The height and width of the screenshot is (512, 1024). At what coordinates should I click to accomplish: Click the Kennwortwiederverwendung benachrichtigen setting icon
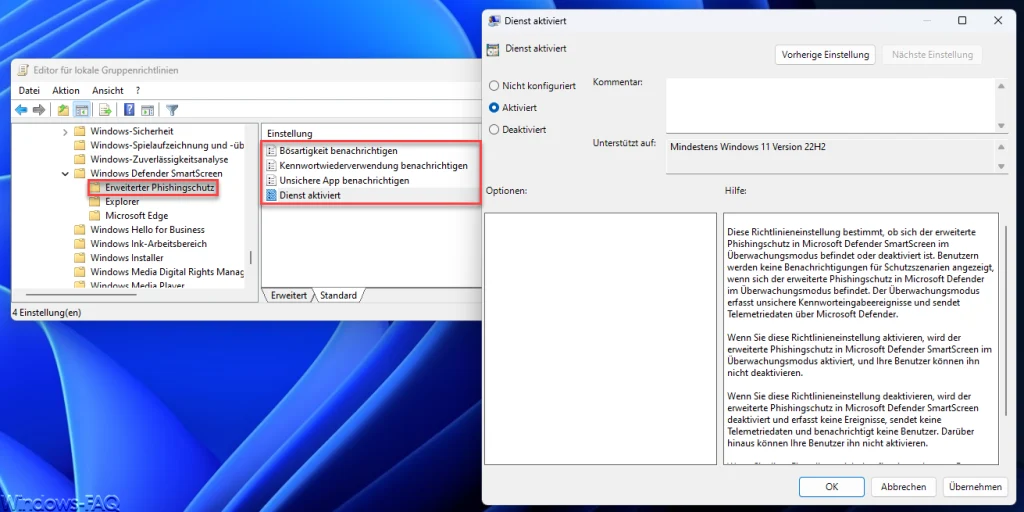[272, 165]
